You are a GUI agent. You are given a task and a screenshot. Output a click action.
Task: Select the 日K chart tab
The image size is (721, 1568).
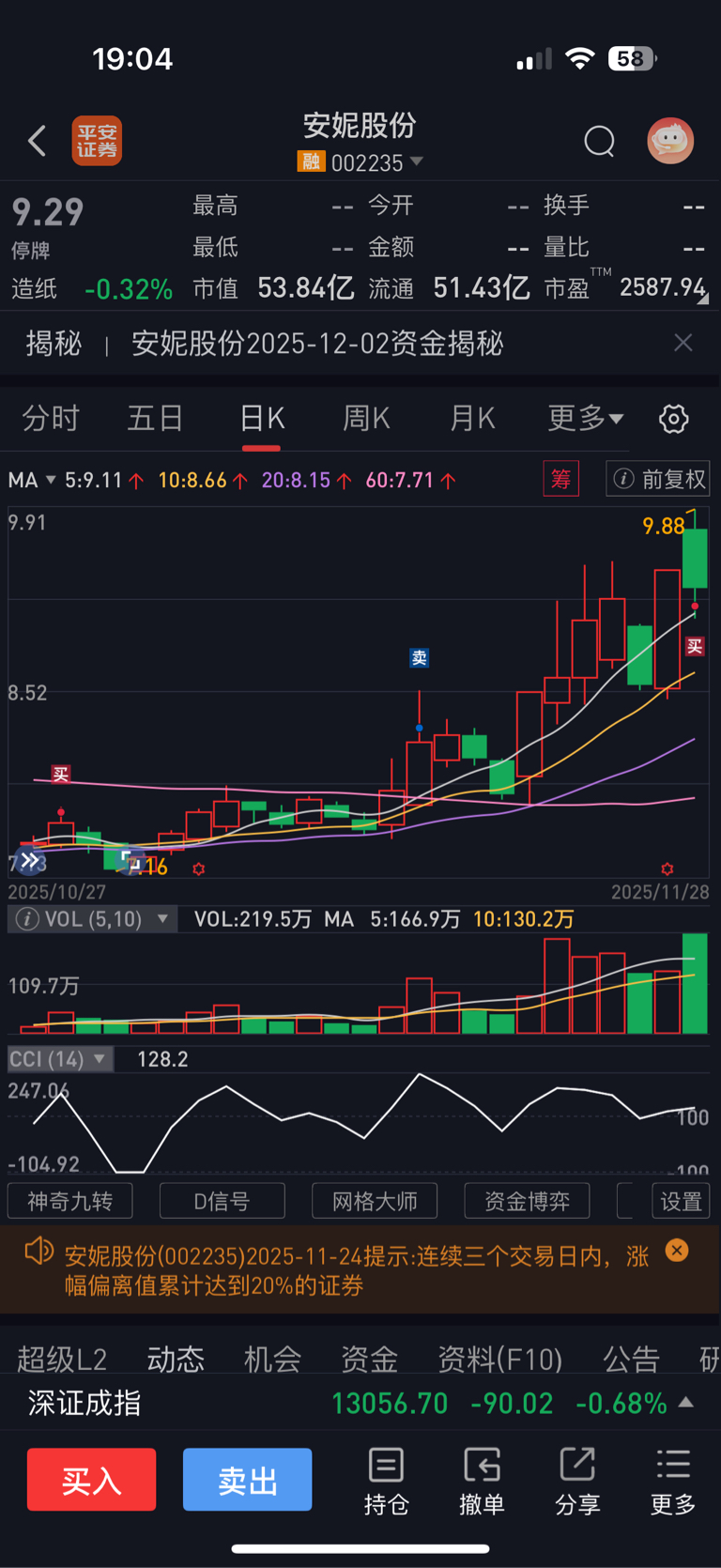click(262, 418)
